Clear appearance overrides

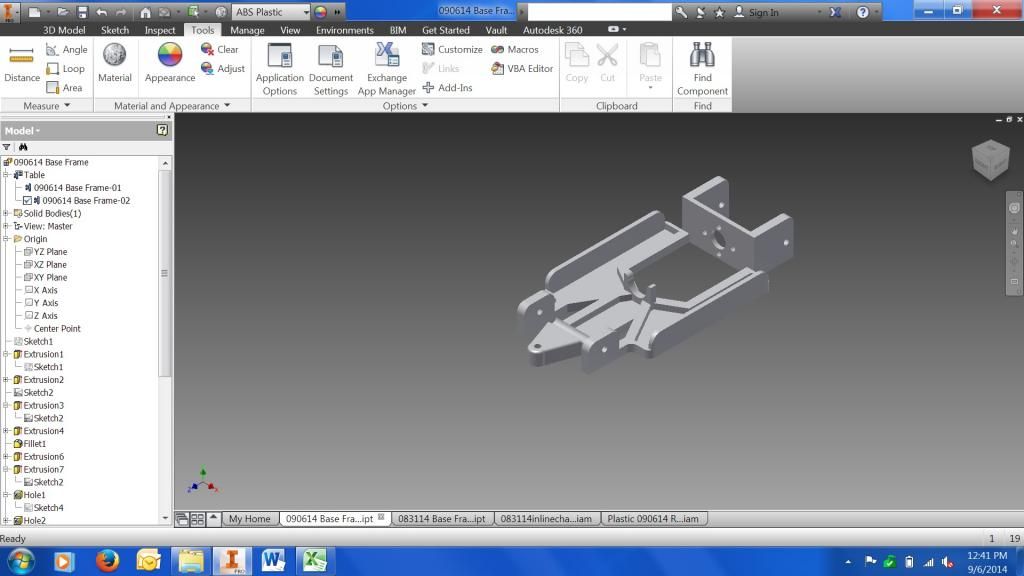point(219,50)
